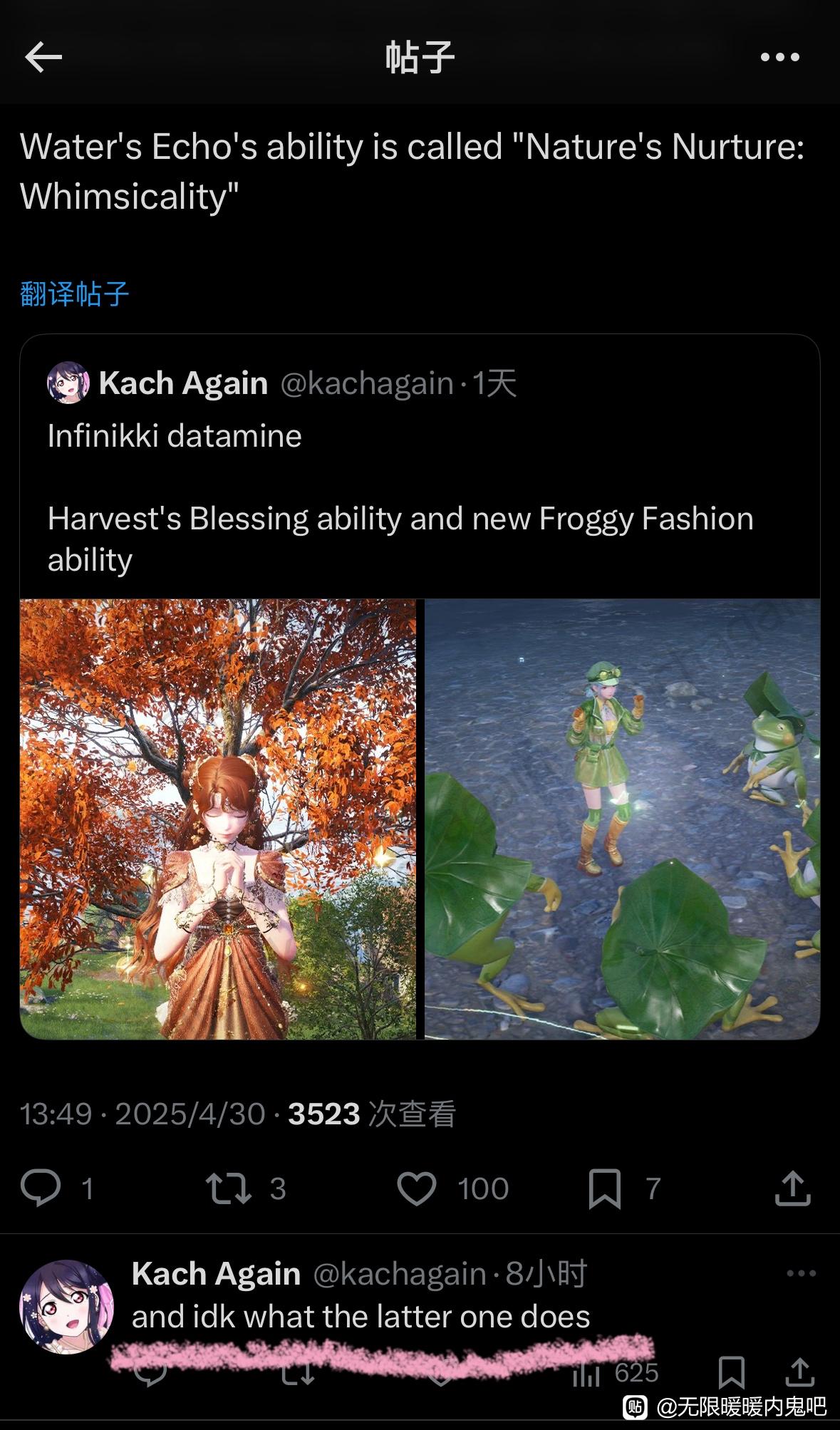Open the three-dot more options menu

[780, 57]
